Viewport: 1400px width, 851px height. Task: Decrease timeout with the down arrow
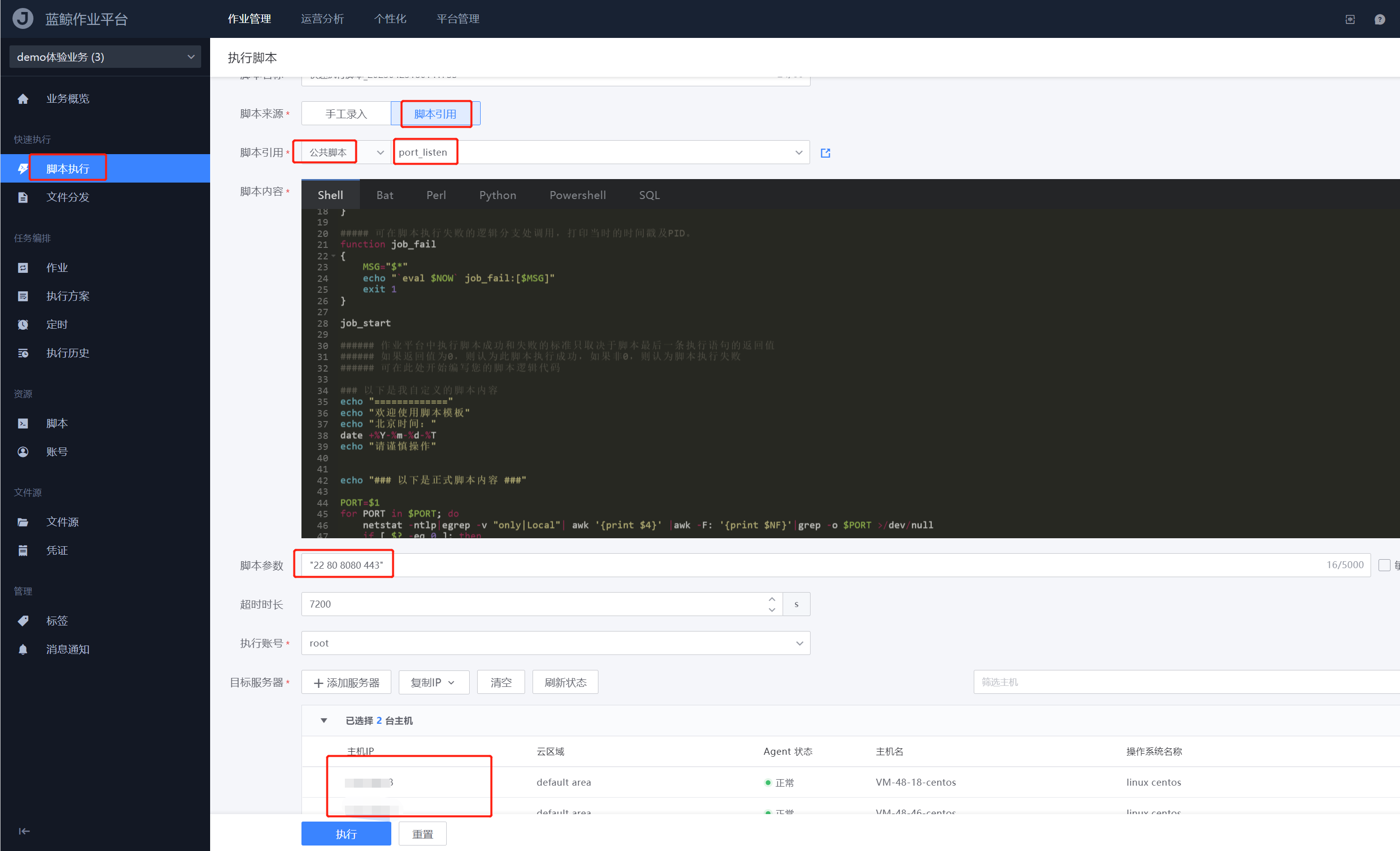click(772, 610)
